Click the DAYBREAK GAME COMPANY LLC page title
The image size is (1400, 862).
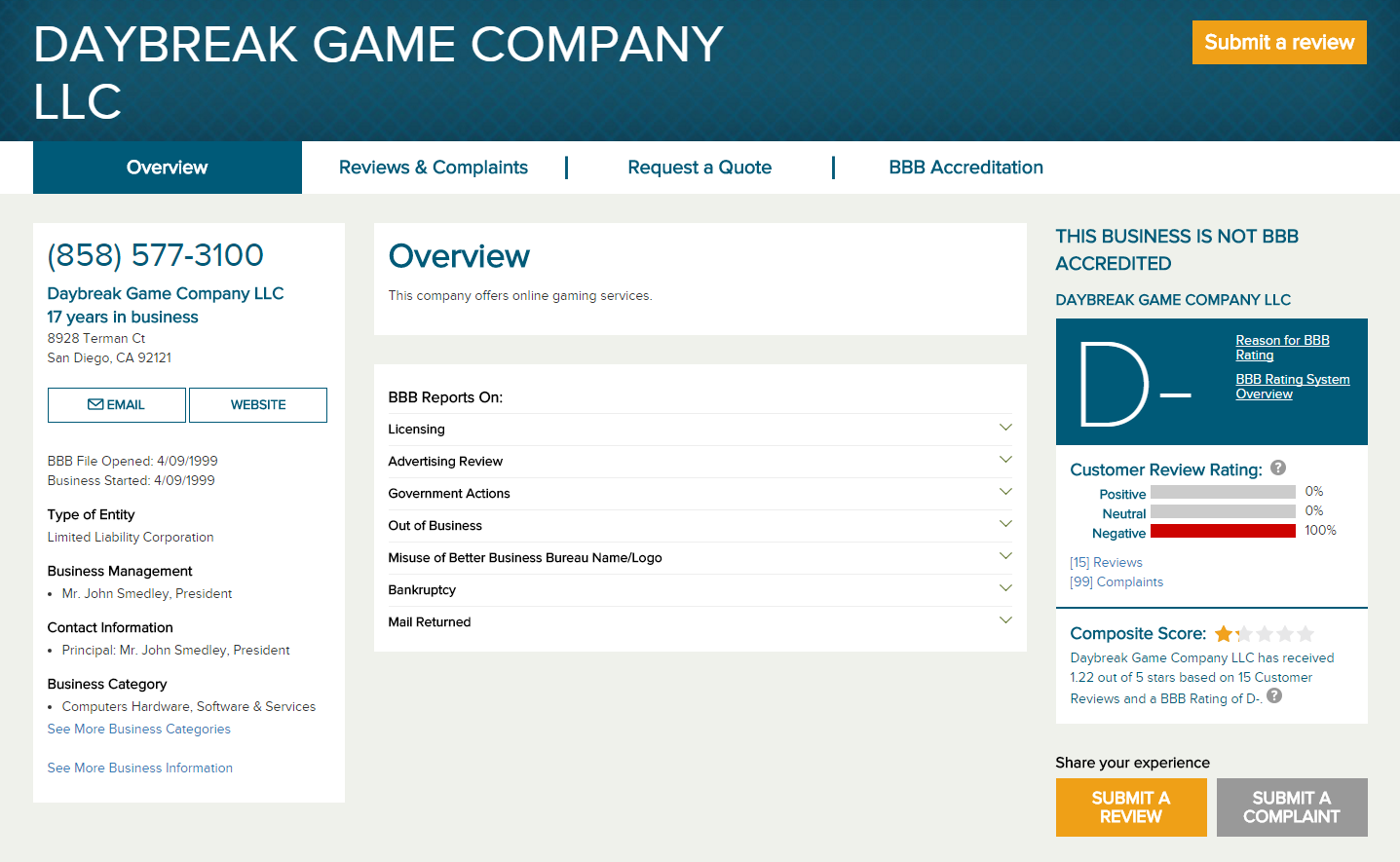(378, 73)
